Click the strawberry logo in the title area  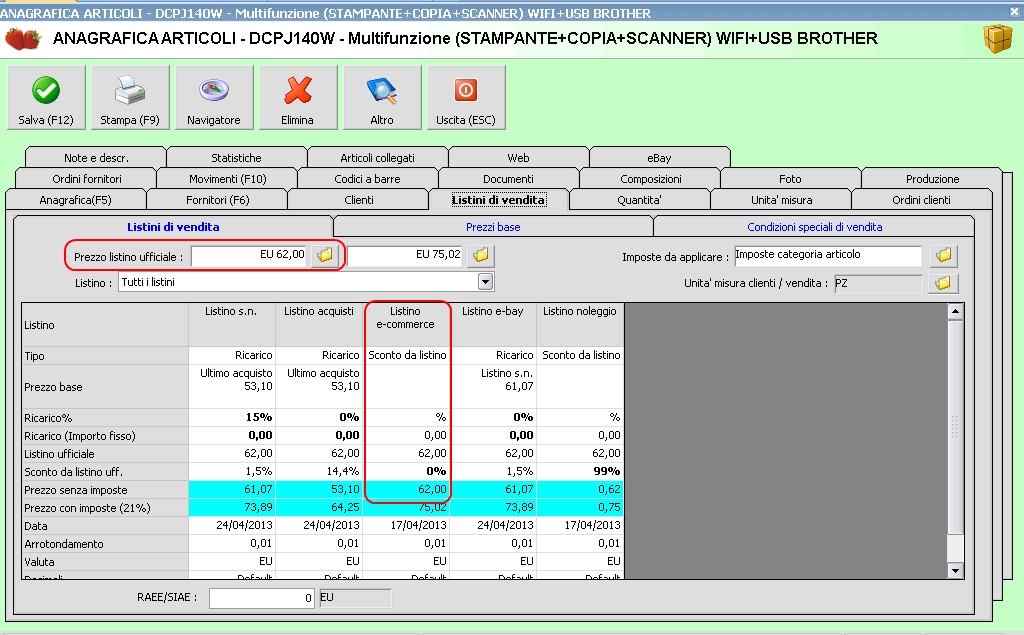pos(22,39)
